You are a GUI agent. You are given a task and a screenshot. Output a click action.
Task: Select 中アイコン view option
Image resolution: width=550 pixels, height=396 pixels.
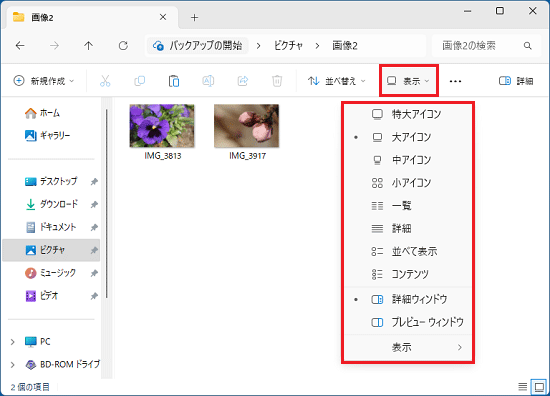[x=408, y=160]
